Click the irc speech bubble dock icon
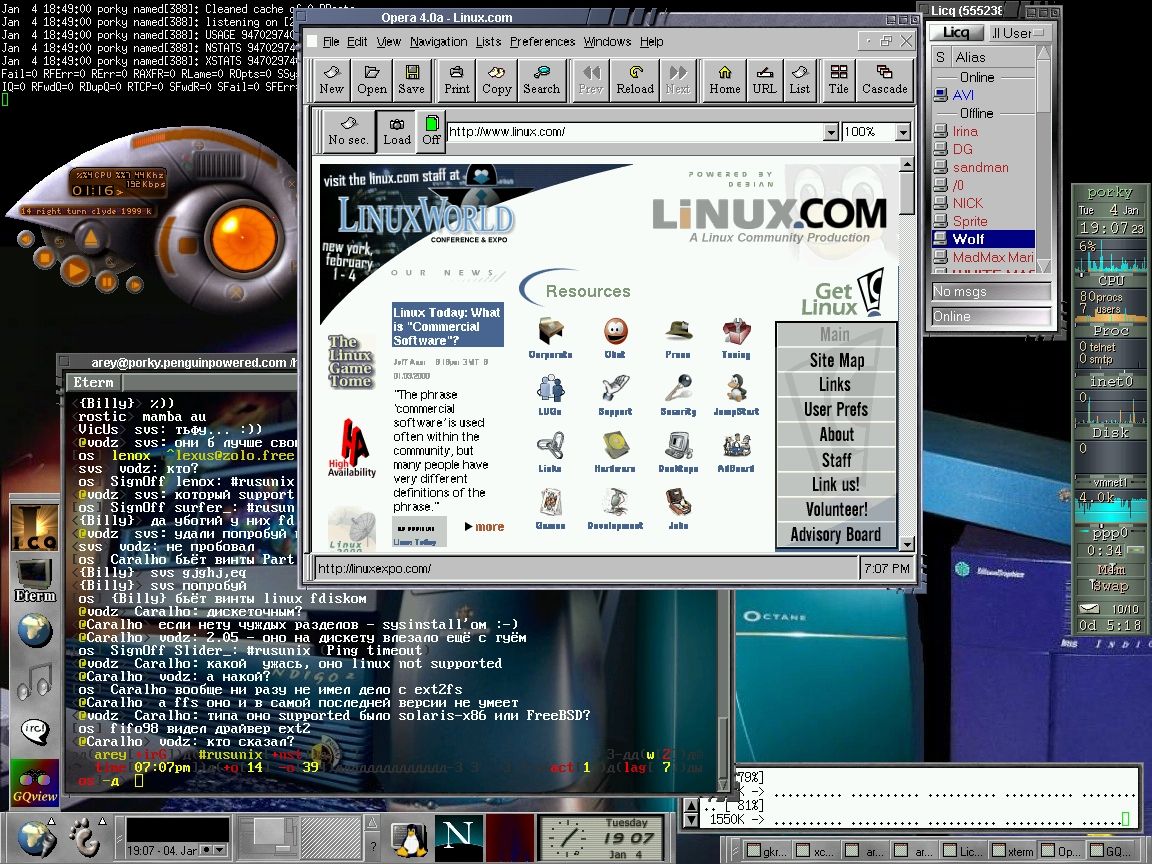The image size is (1152, 864). tap(34, 731)
